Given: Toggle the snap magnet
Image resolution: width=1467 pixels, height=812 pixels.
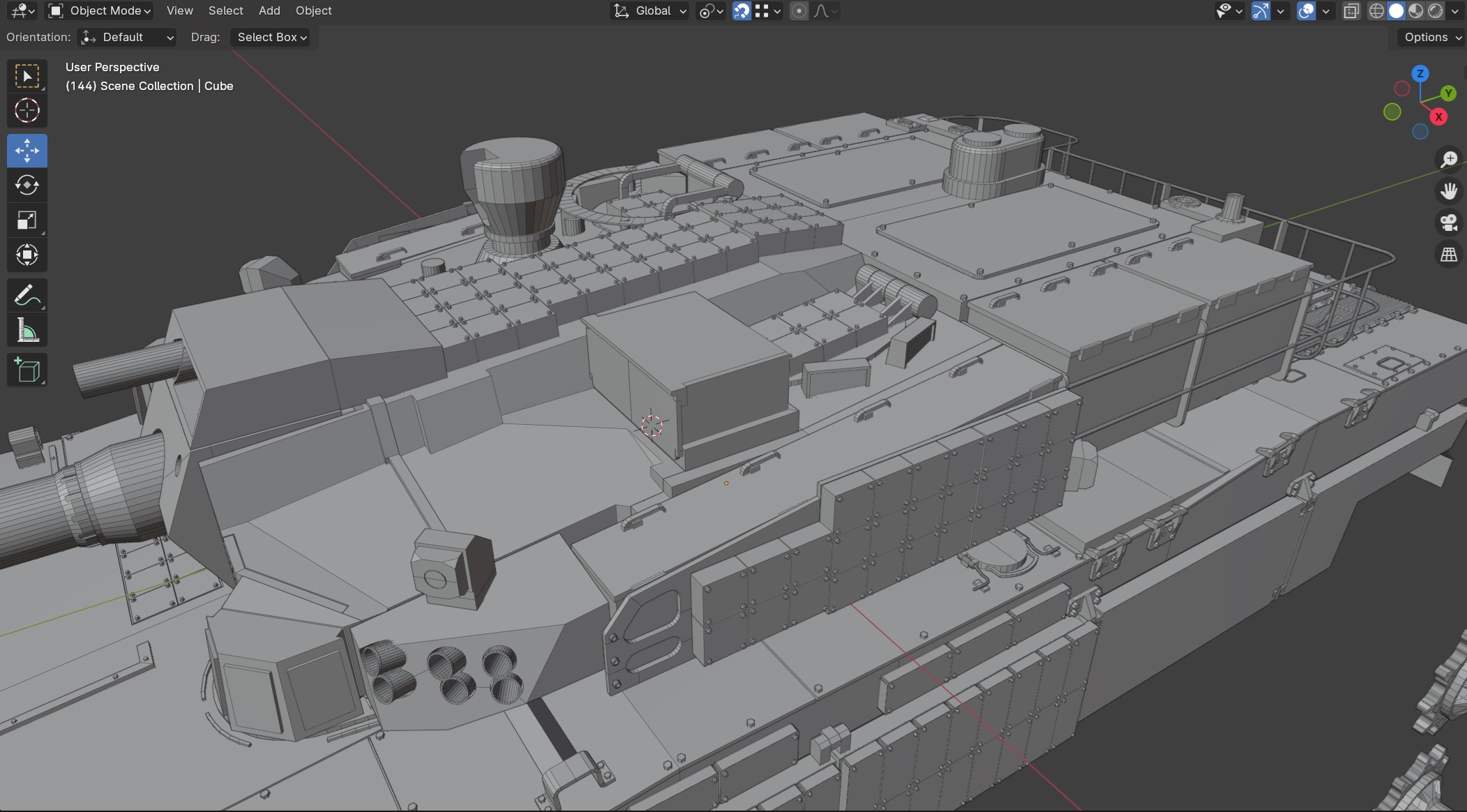Looking at the screenshot, I should point(742,10).
